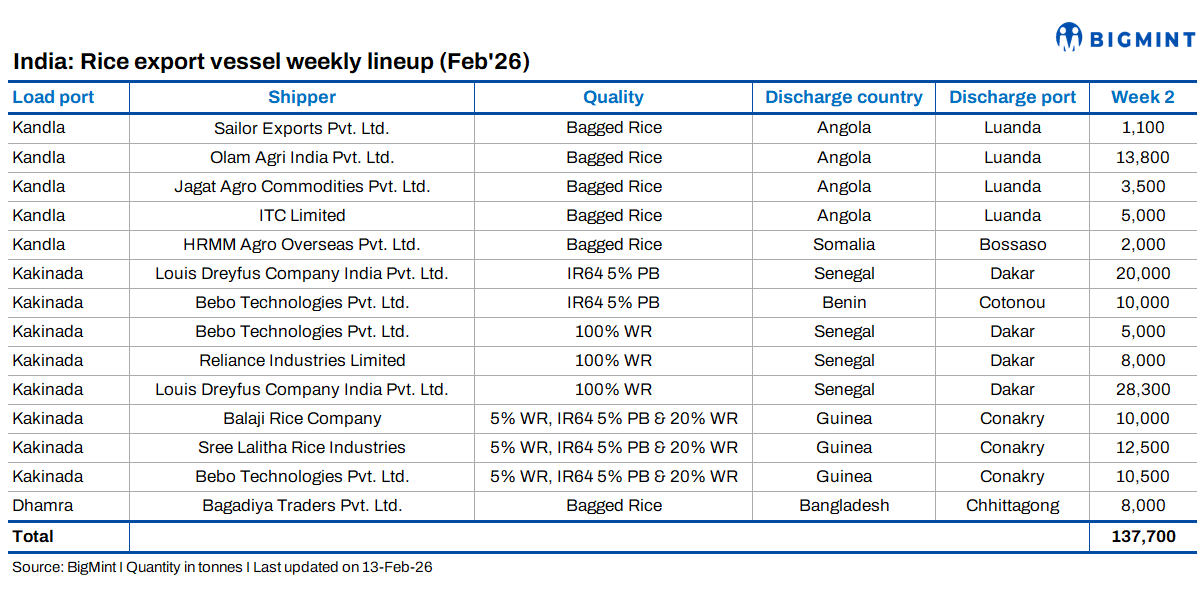Click the BigMint source footnote text

click(x=222, y=567)
